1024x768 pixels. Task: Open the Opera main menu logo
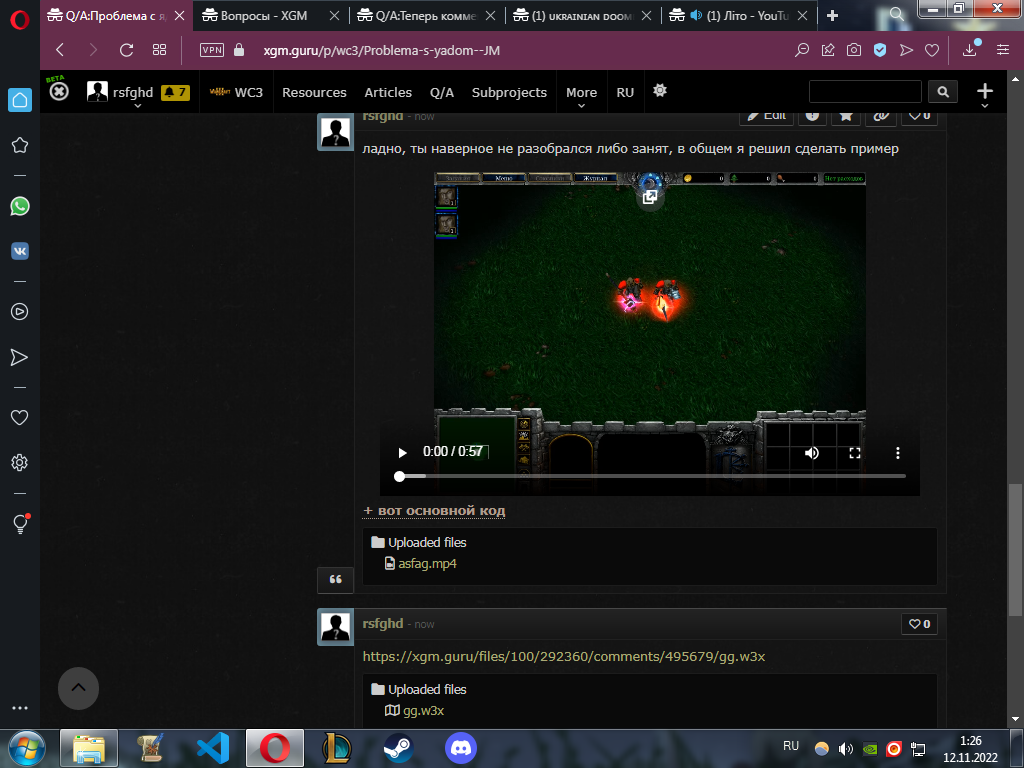(20, 20)
